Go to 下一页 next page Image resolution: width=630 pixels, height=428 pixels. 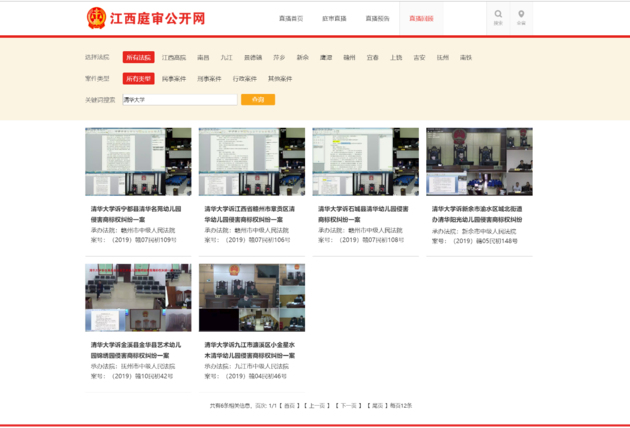click(348, 405)
